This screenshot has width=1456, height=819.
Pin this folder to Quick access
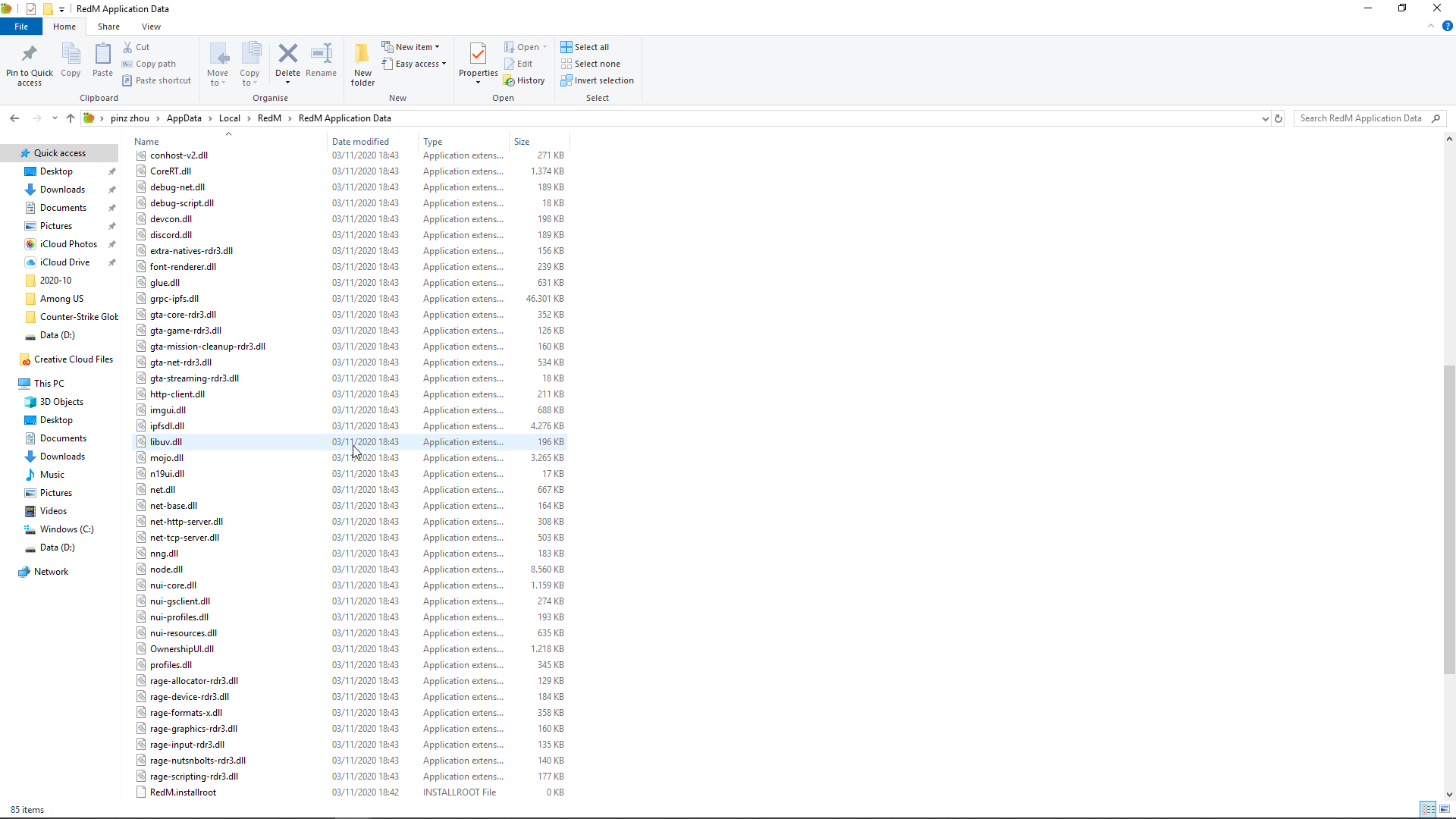29,64
